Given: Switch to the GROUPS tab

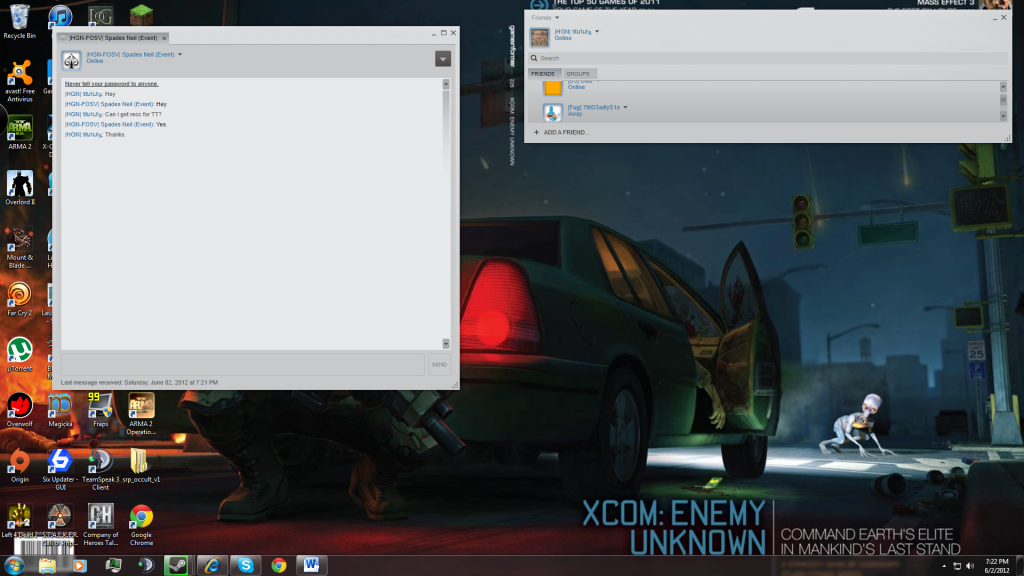Looking at the screenshot, I should (578, 74).
